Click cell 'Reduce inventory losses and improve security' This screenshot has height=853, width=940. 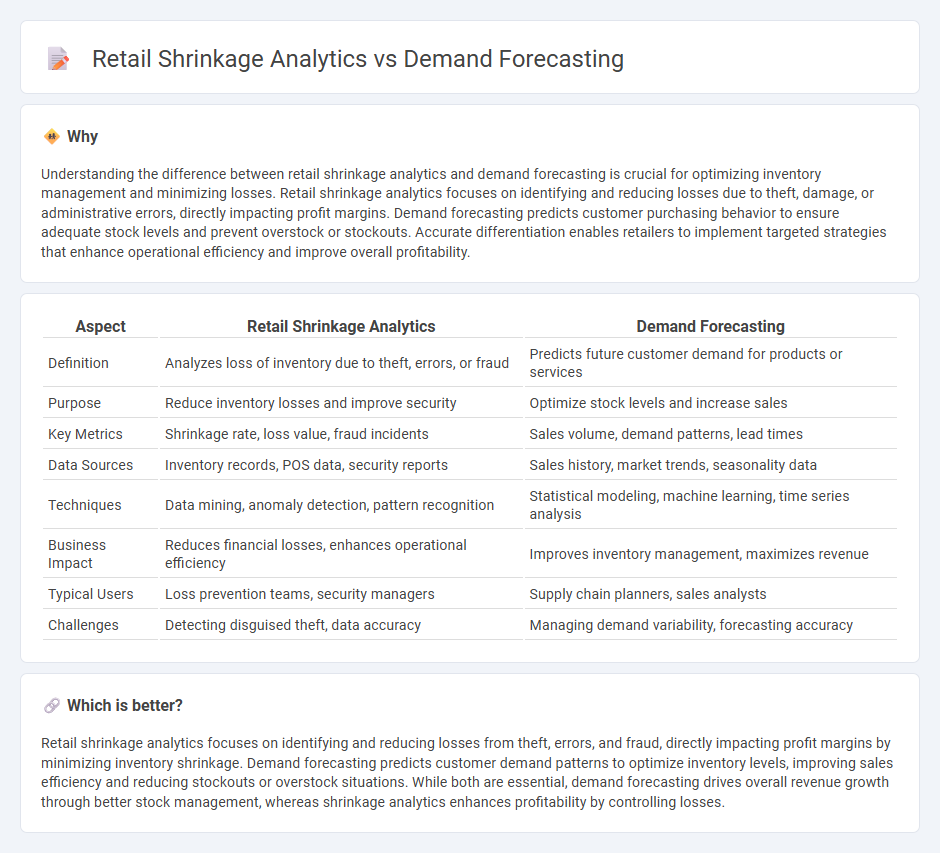point(341,403)
